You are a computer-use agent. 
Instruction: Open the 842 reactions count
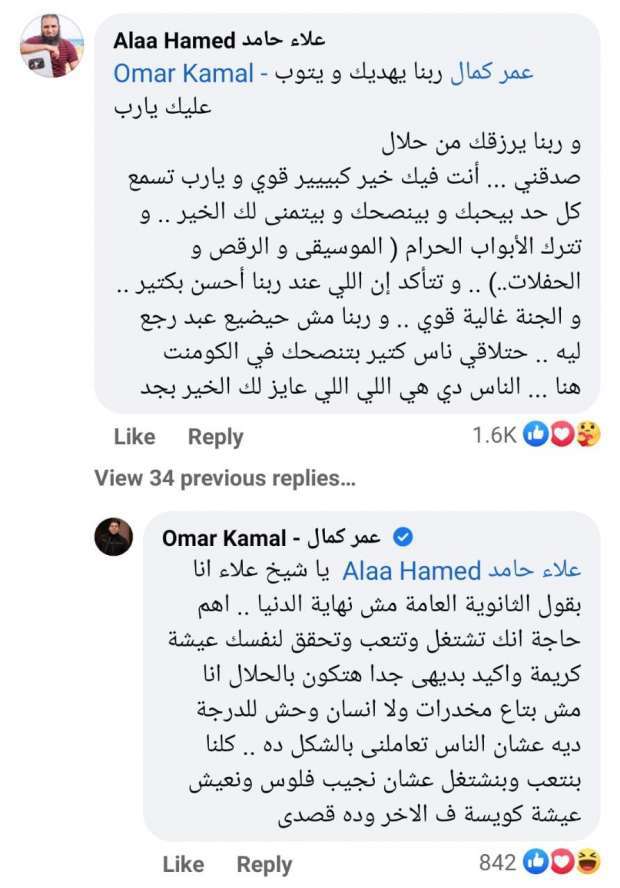(498, 863)
